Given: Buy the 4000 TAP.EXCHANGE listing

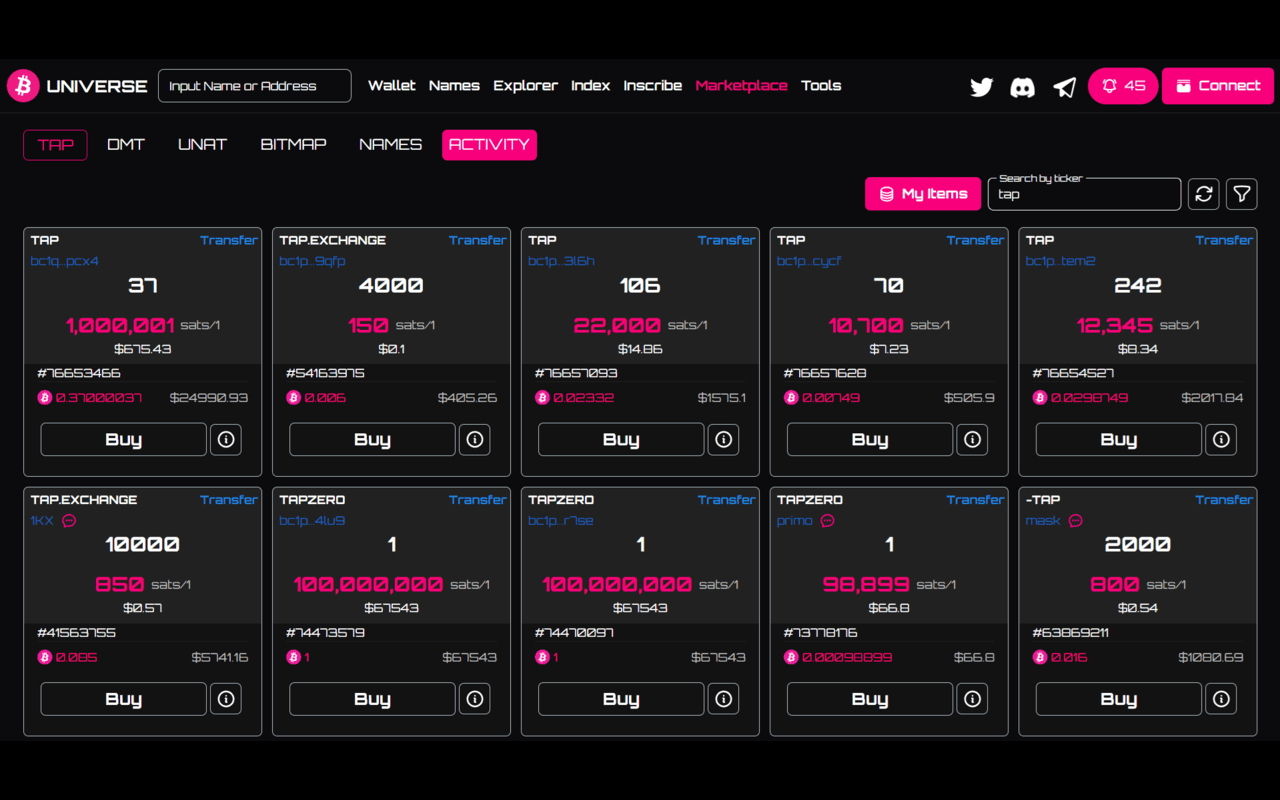Looking at the screenshot, I should tap(371, 439).
